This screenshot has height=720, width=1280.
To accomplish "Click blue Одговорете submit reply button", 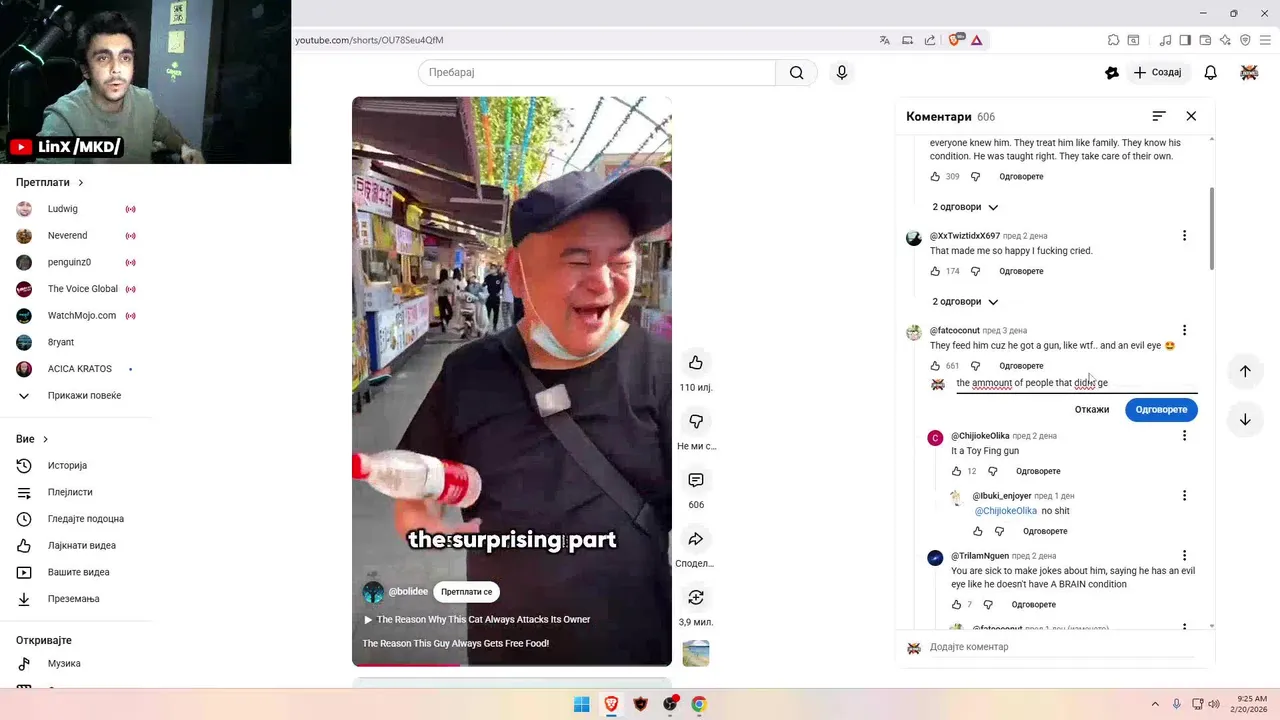I will point(1161,409).
